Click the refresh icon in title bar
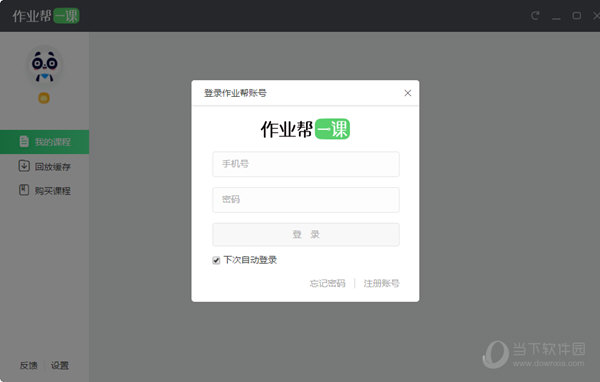The width and height of the screenshot is (600, 382). click(535, 16)
